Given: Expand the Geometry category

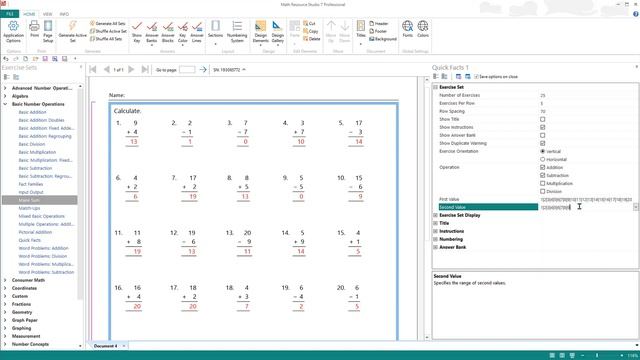Looking at the screenshot, I should (5, 312).
